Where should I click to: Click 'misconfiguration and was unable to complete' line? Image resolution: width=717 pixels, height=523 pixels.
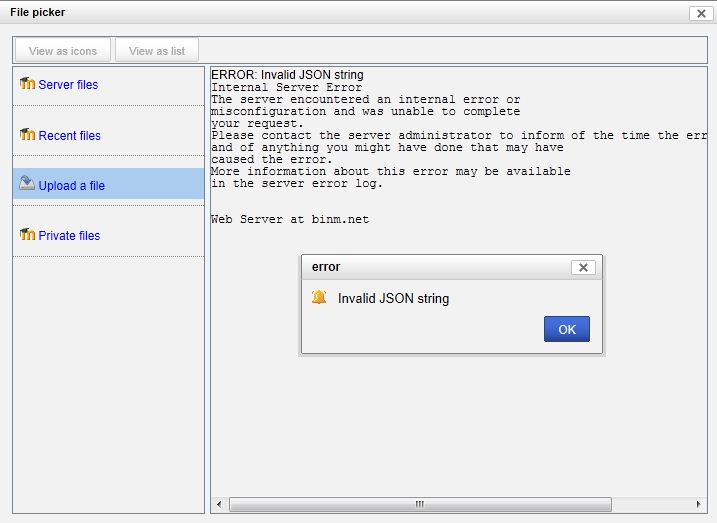click(x=365, y=111)
